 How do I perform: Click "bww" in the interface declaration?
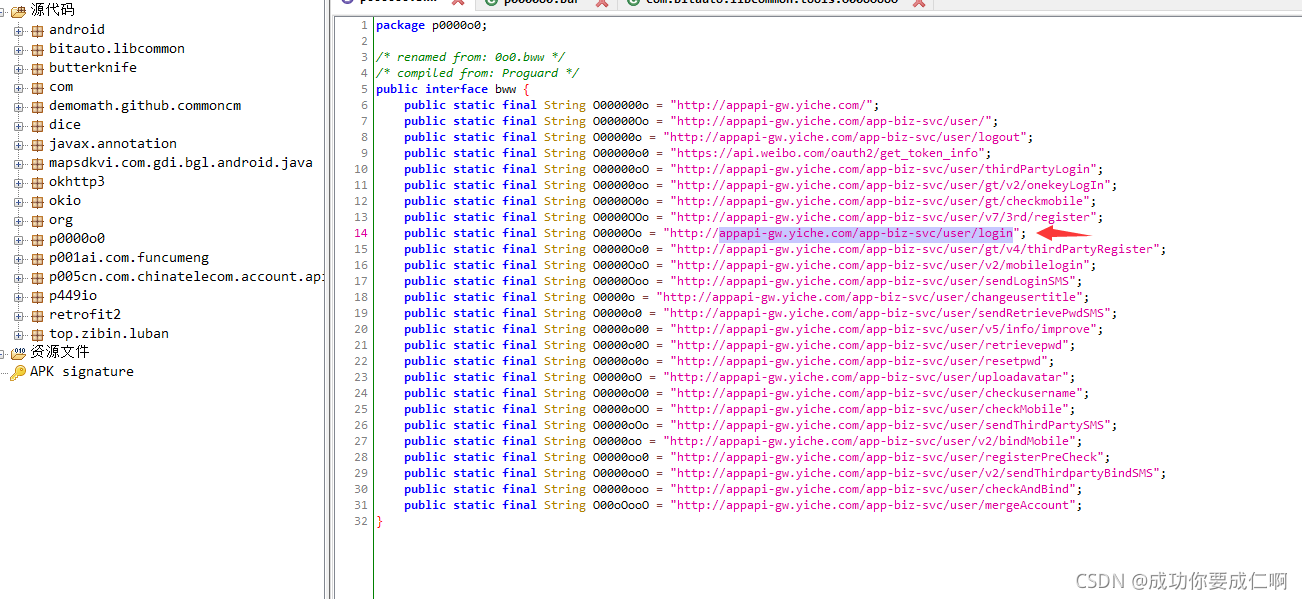click(505, 89)
